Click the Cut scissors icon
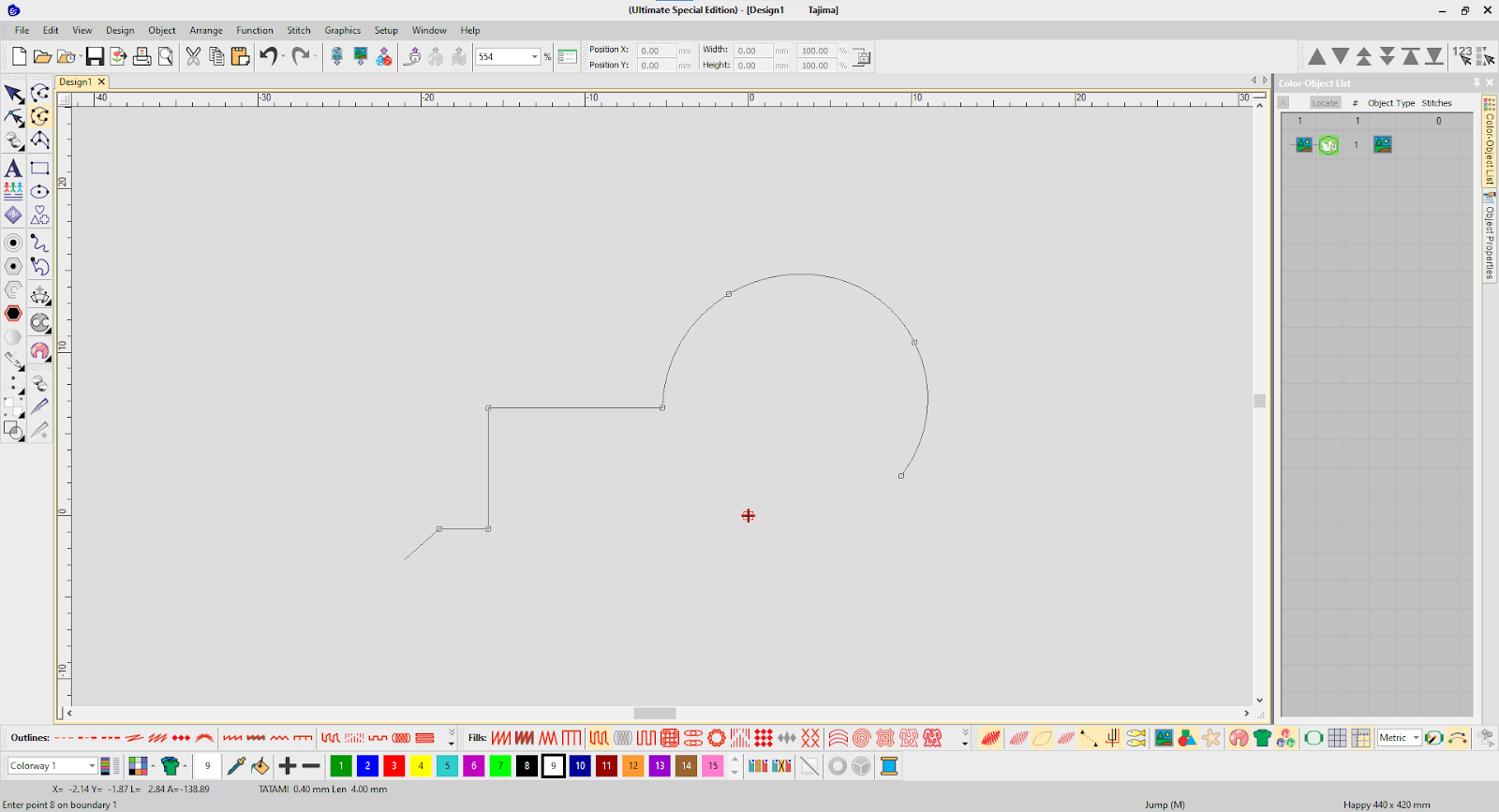 tap(193, 57)
